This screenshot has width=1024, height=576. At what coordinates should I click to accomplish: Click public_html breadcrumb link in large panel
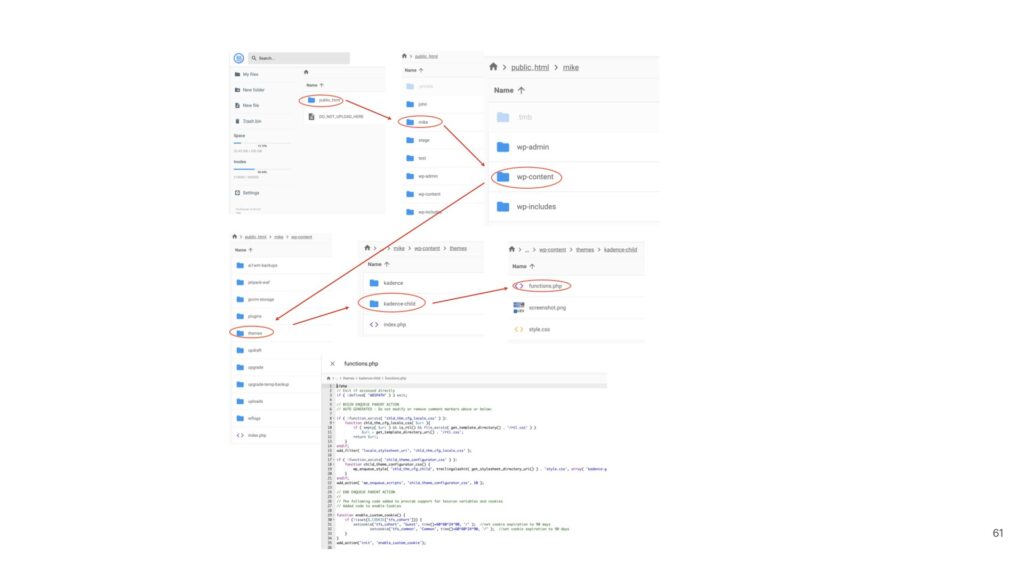pyautogui.click(x=531, y=67)
